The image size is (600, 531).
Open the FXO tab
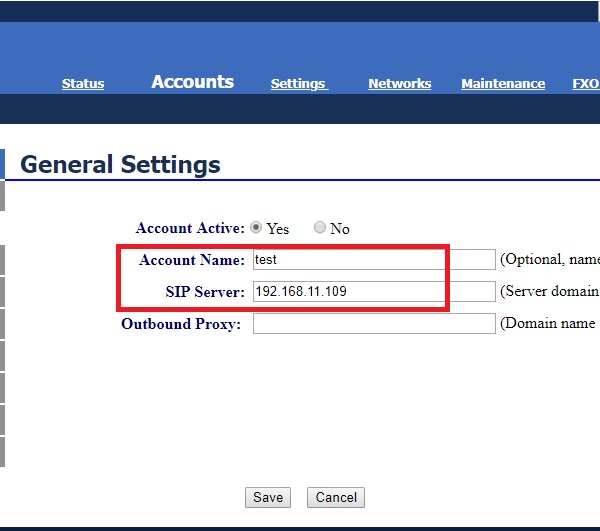585,84
